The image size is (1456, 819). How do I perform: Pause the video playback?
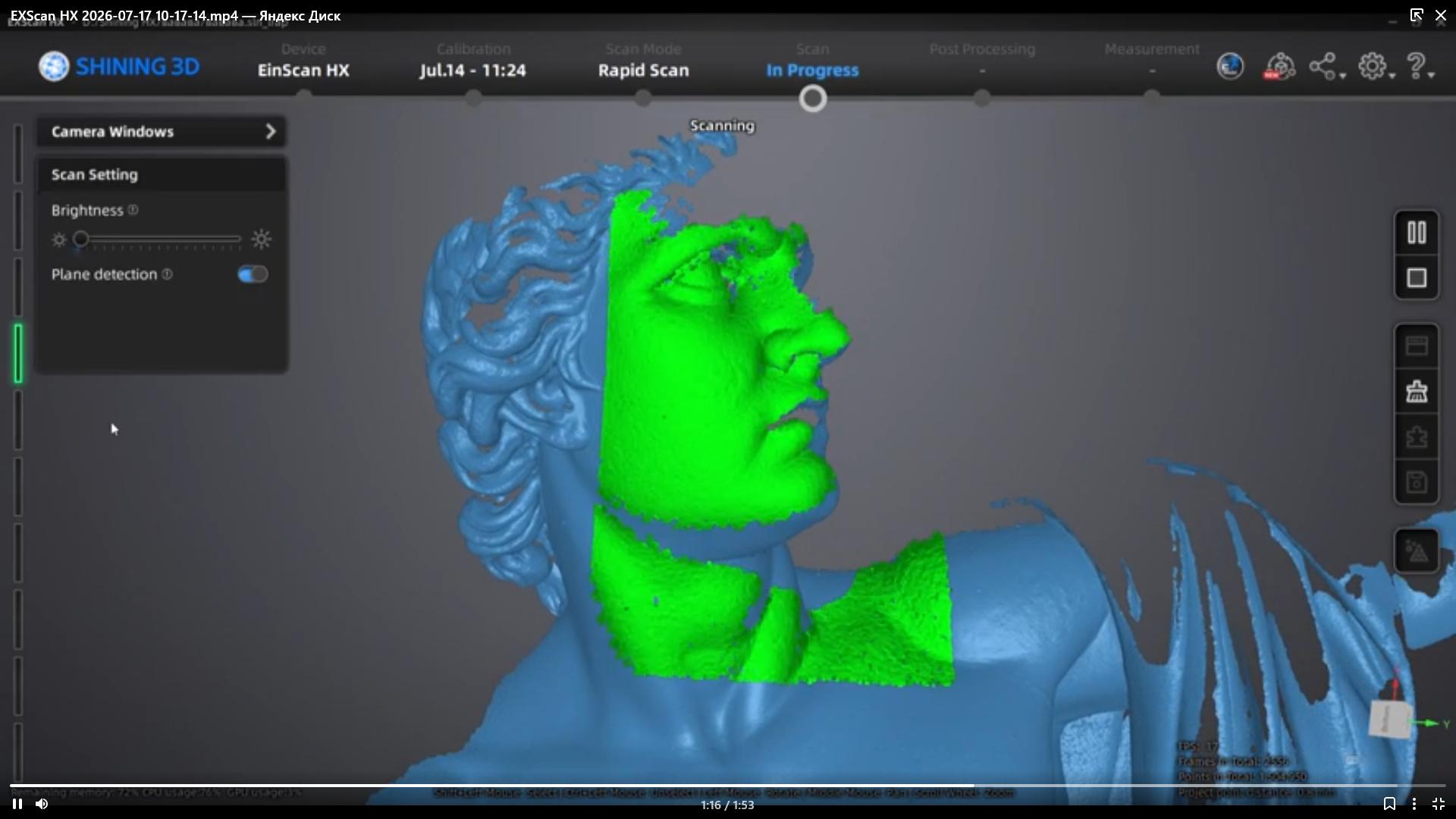(x=17, y=804)
